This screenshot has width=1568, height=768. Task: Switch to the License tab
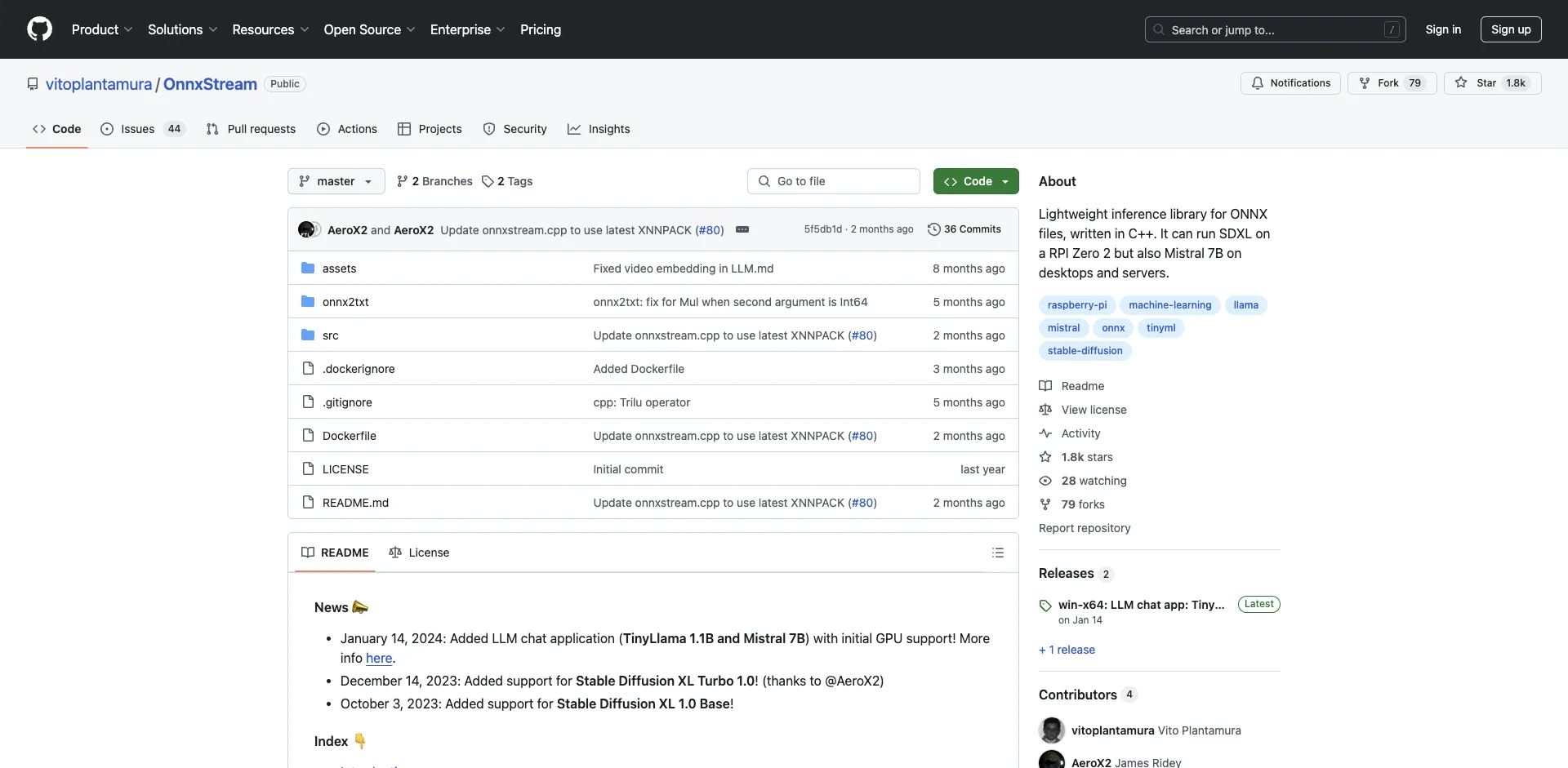click(x=419, y=553)
